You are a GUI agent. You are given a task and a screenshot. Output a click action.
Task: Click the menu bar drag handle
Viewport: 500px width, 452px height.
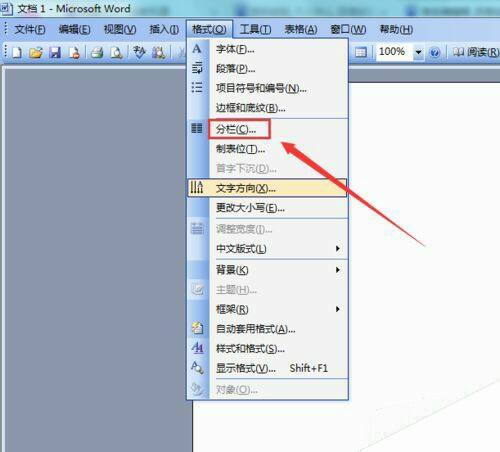(6, 29)
